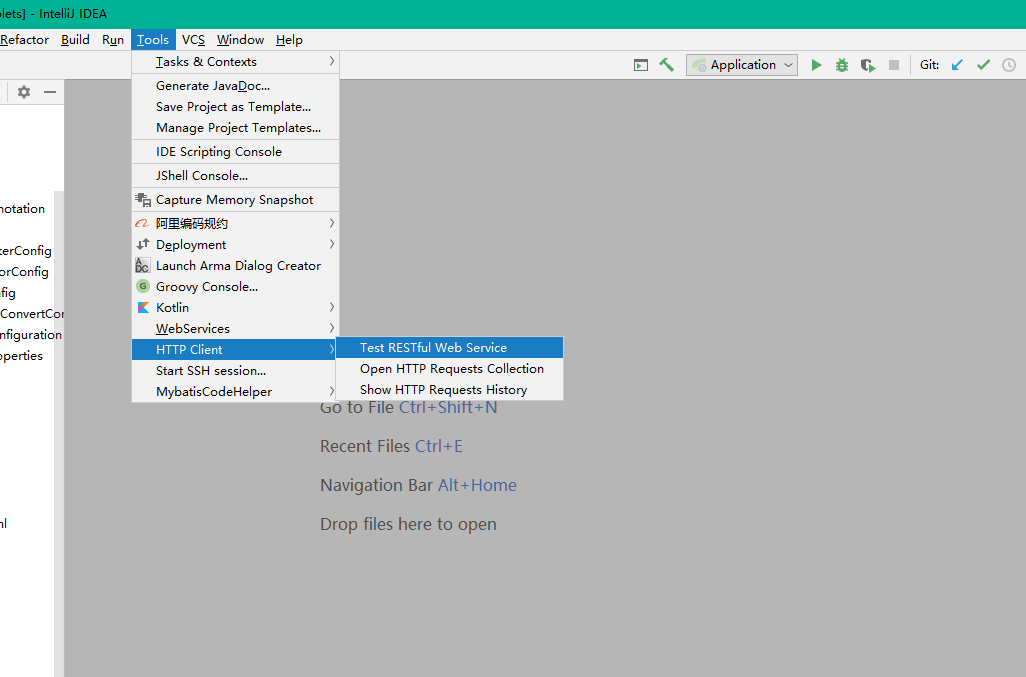The image size is (1026, 677).
Task: Choose Manage Project Templates...
Action: click(x=236, y=128)
